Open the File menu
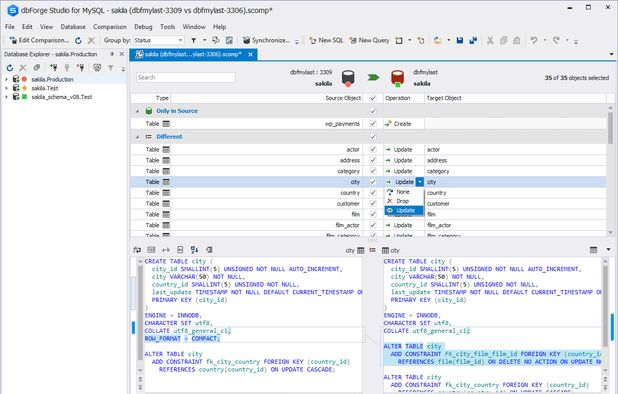Screen dimensions: 618x394 coord(10,27)
